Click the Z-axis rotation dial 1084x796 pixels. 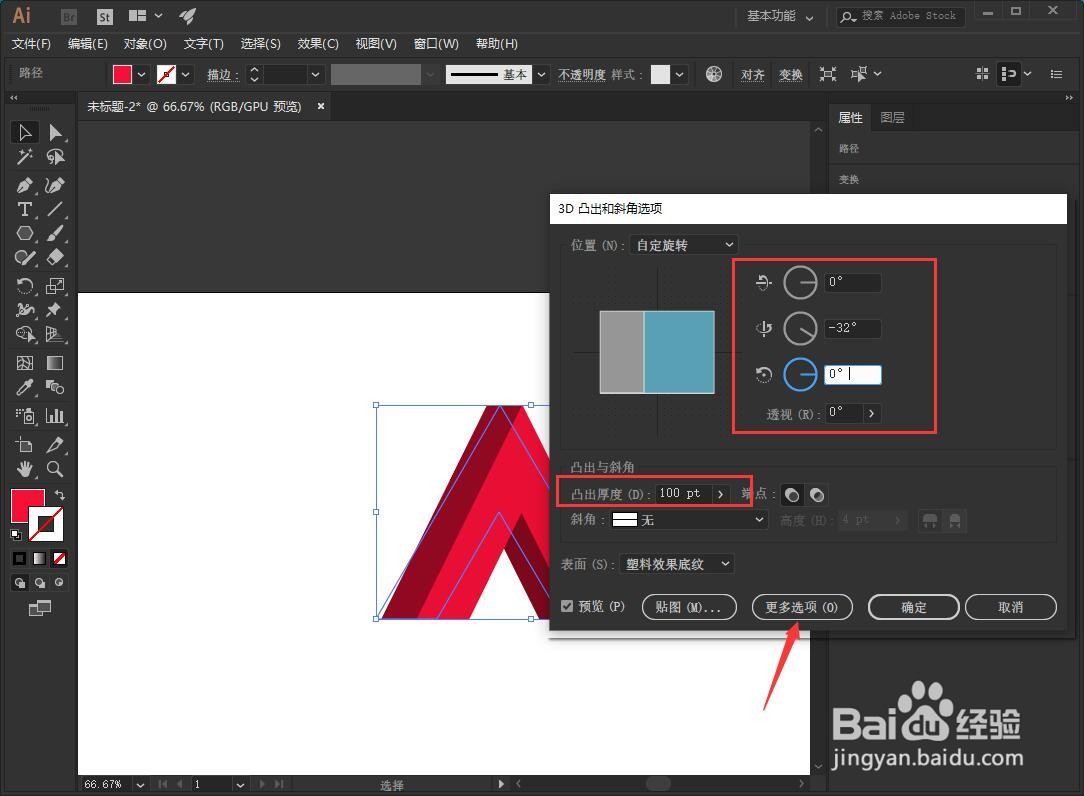coord(800,374)
